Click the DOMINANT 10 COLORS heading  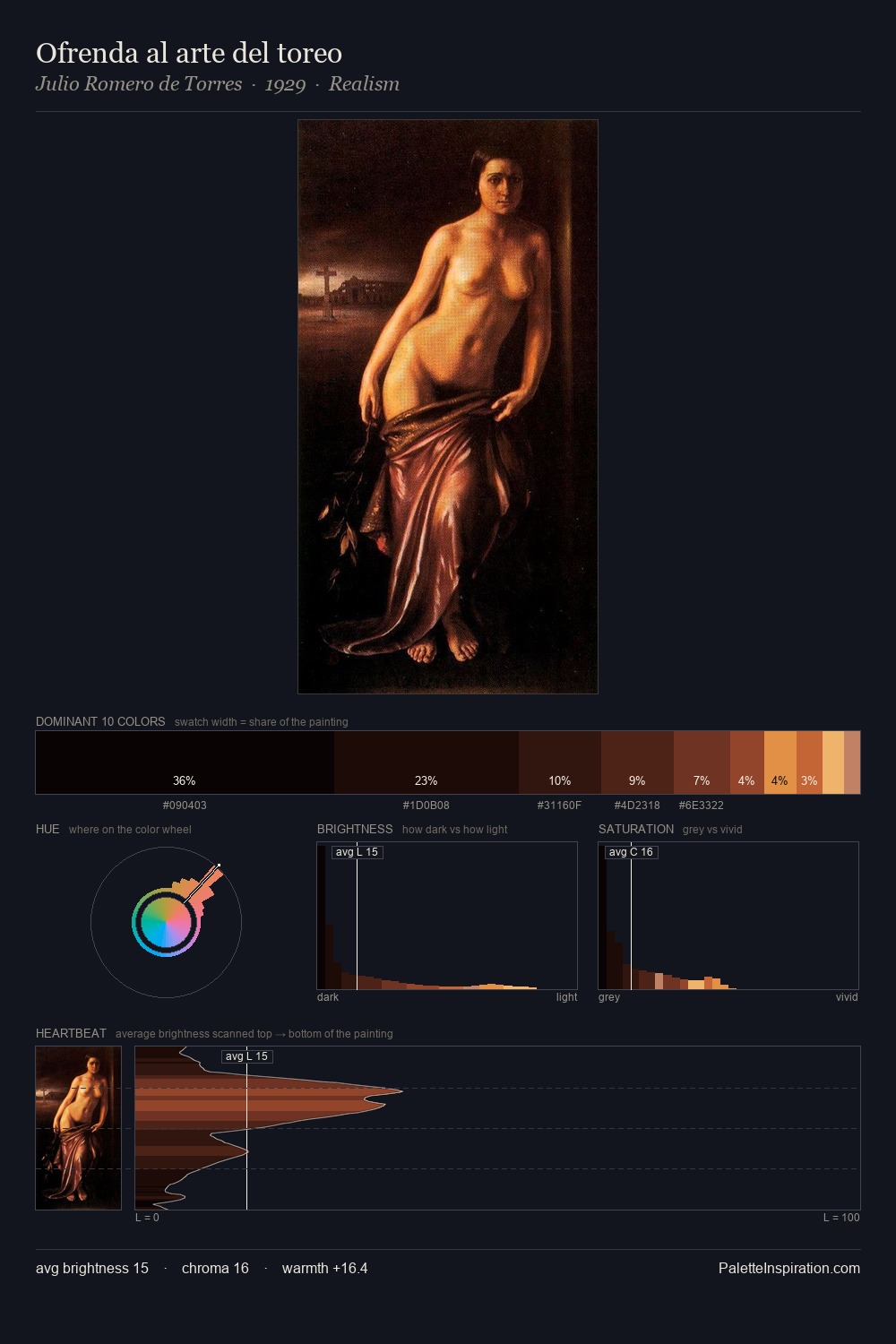(100, 721)
